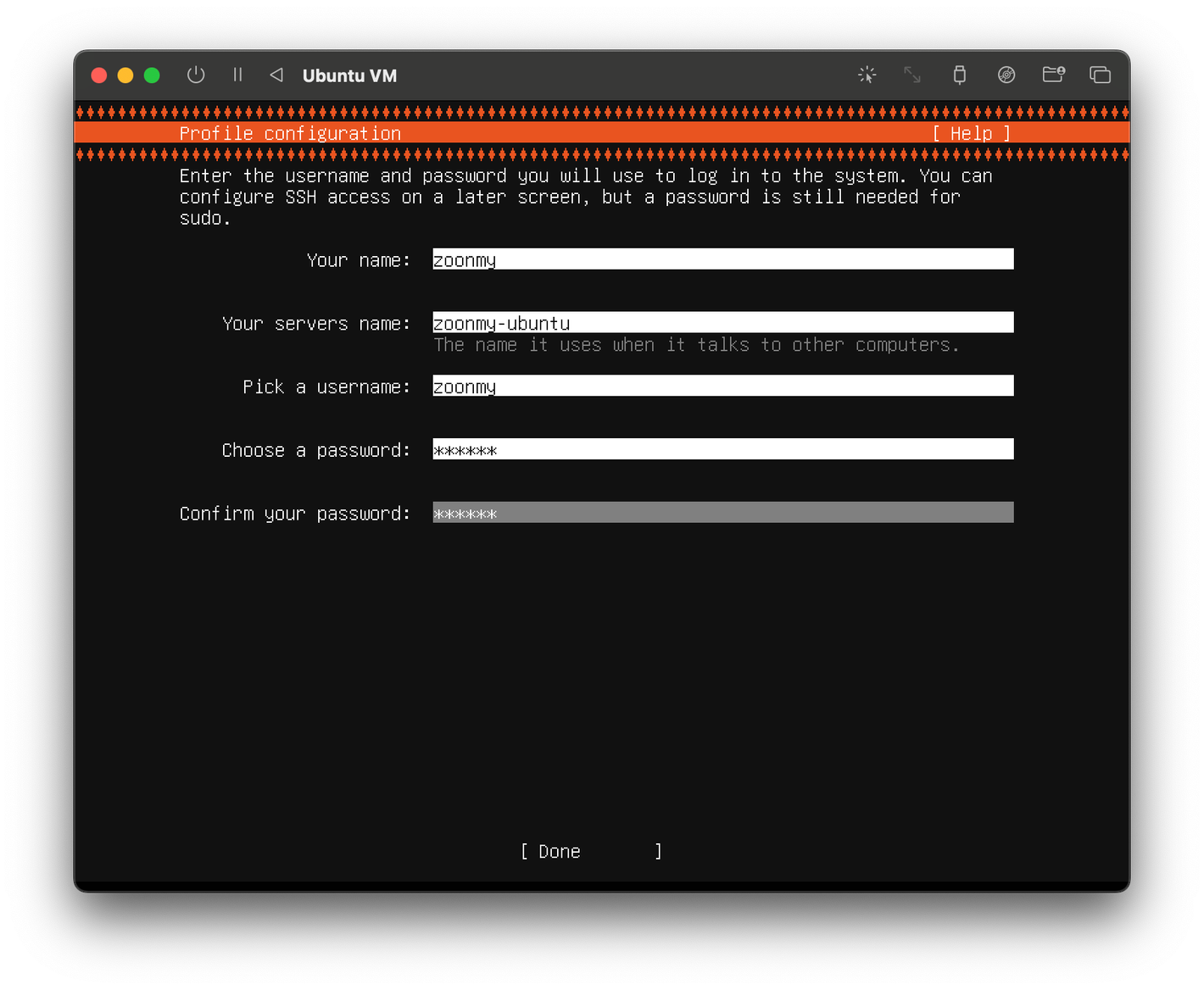Open the Help menu in installer
1204x990 pixels.
point(971,133)
